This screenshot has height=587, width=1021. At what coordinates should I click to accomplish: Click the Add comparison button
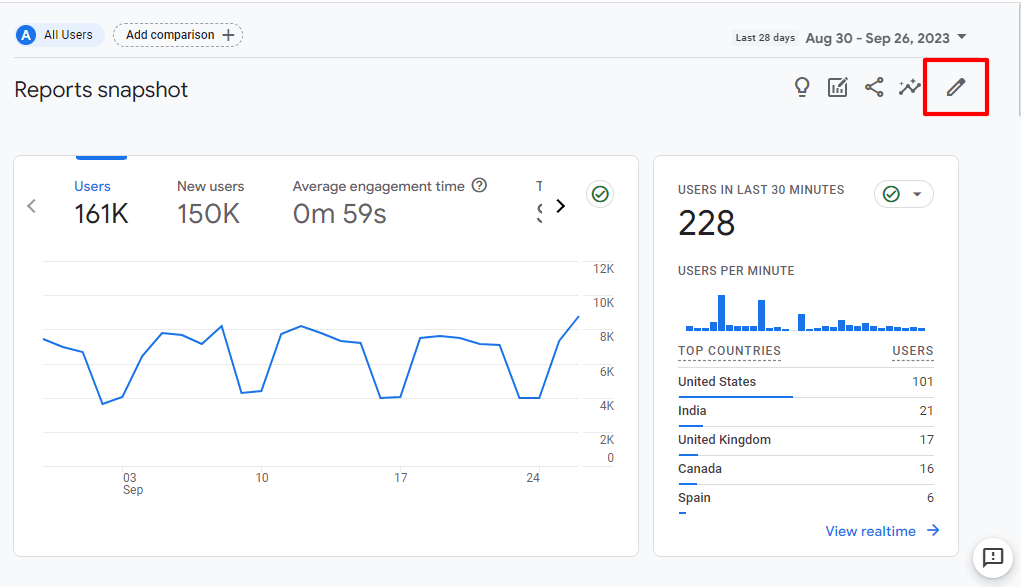pos(177,35)
